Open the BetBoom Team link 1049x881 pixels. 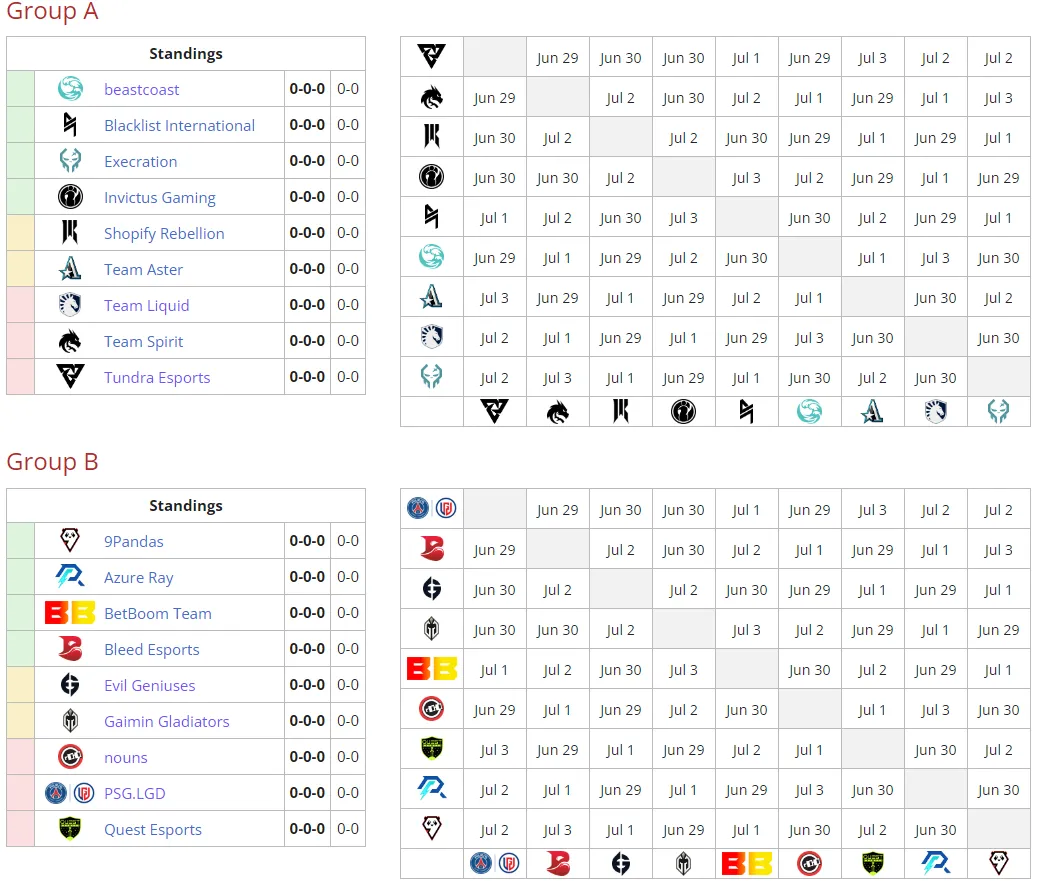point(157,614)
